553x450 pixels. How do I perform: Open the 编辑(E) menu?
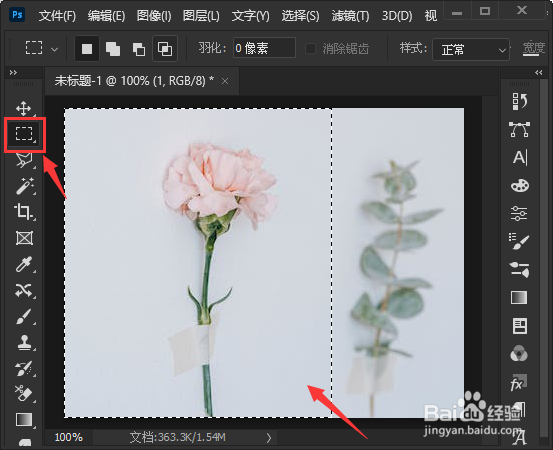106,16
